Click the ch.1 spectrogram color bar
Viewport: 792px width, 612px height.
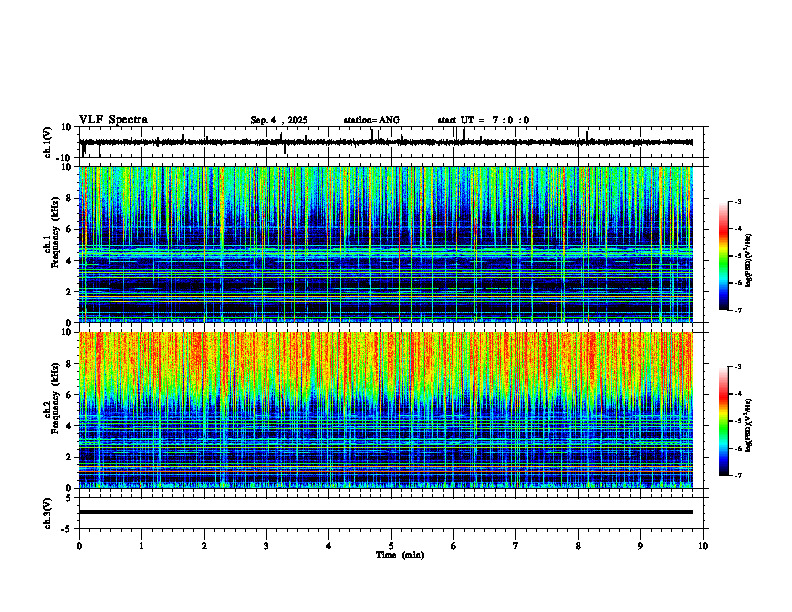[723, 256]
